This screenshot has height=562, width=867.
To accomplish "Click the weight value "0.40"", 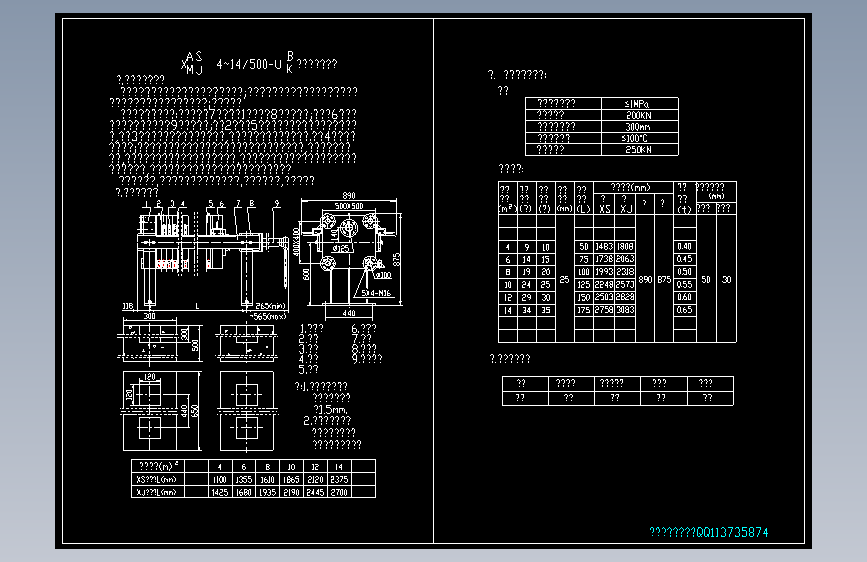I will point(685,247).
